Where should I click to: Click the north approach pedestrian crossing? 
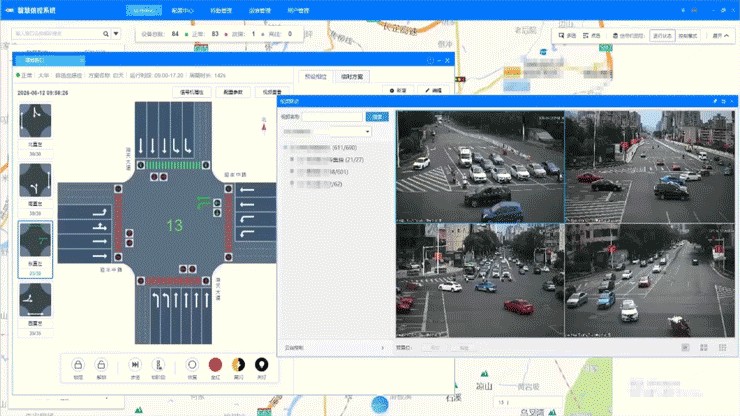point(173,165)
